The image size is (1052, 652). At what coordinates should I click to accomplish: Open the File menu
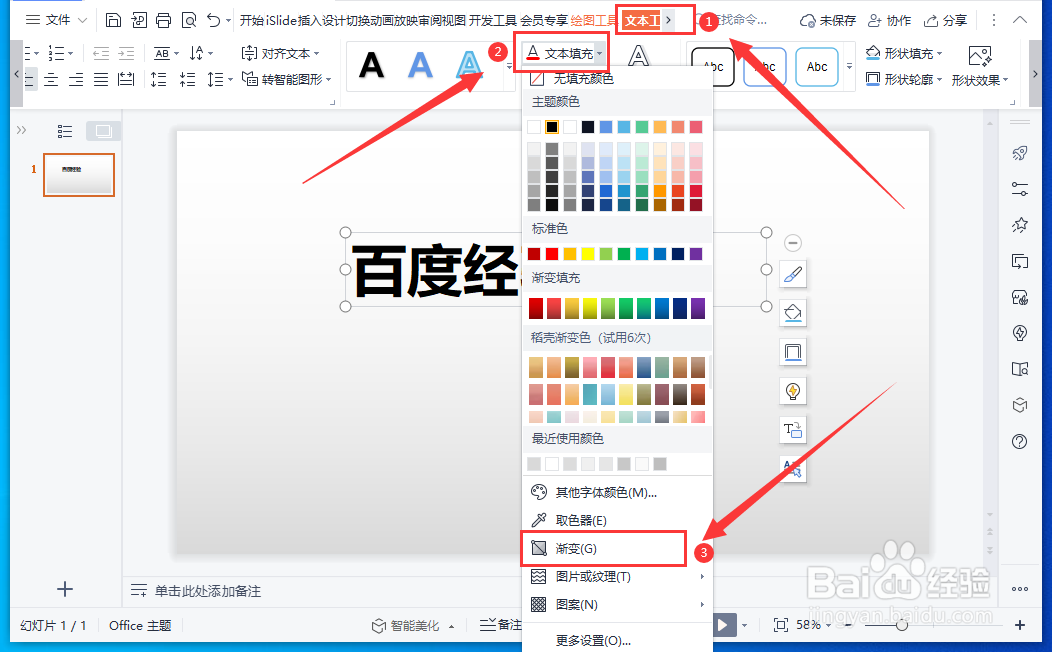55,20
